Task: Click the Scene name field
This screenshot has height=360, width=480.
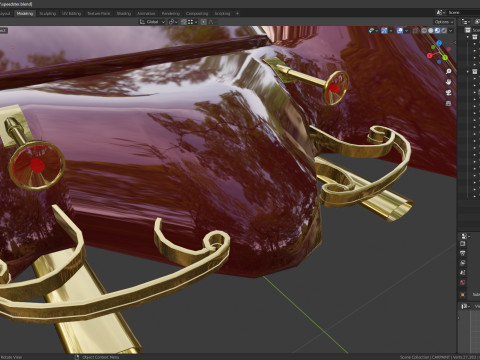Action: (464, 13)
